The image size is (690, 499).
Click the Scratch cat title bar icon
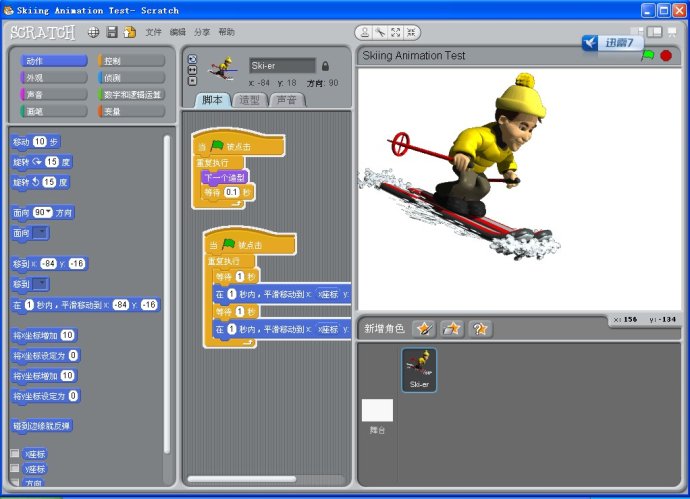pyautogui.click(x=8, y=10)
